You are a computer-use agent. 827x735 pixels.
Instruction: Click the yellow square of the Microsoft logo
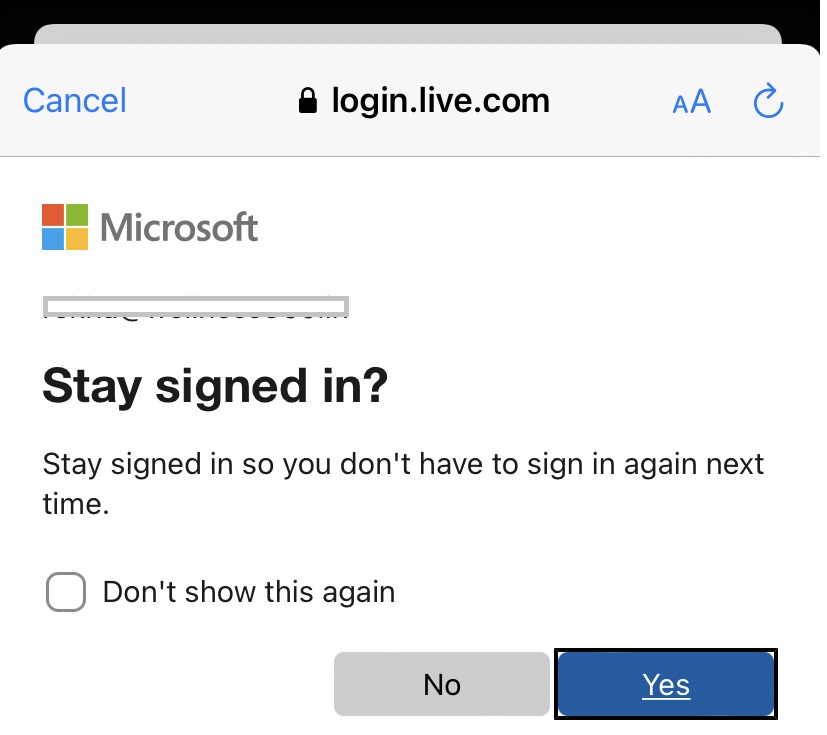[77, 239]
